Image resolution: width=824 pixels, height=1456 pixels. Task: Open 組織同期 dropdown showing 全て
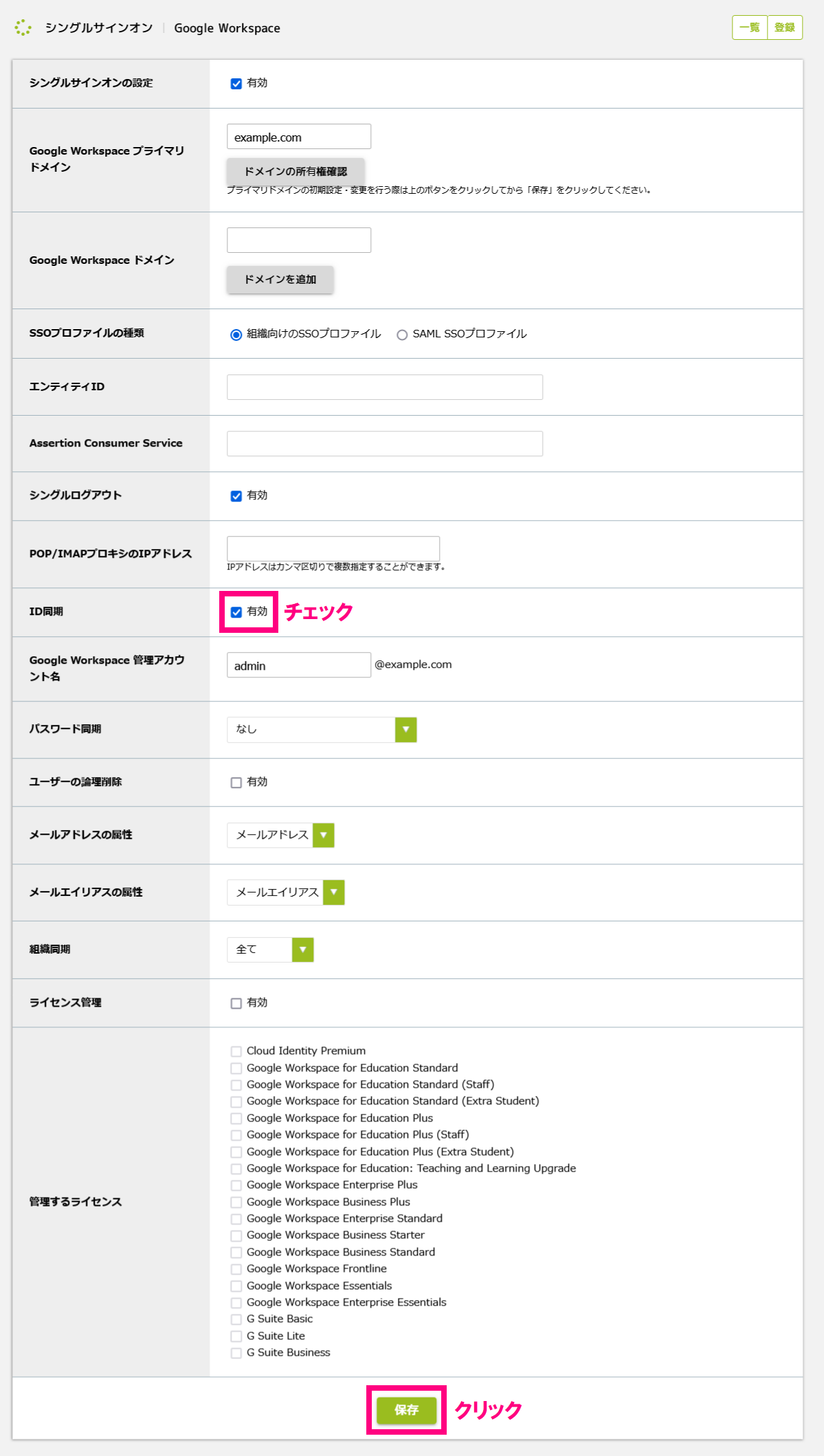270,950
